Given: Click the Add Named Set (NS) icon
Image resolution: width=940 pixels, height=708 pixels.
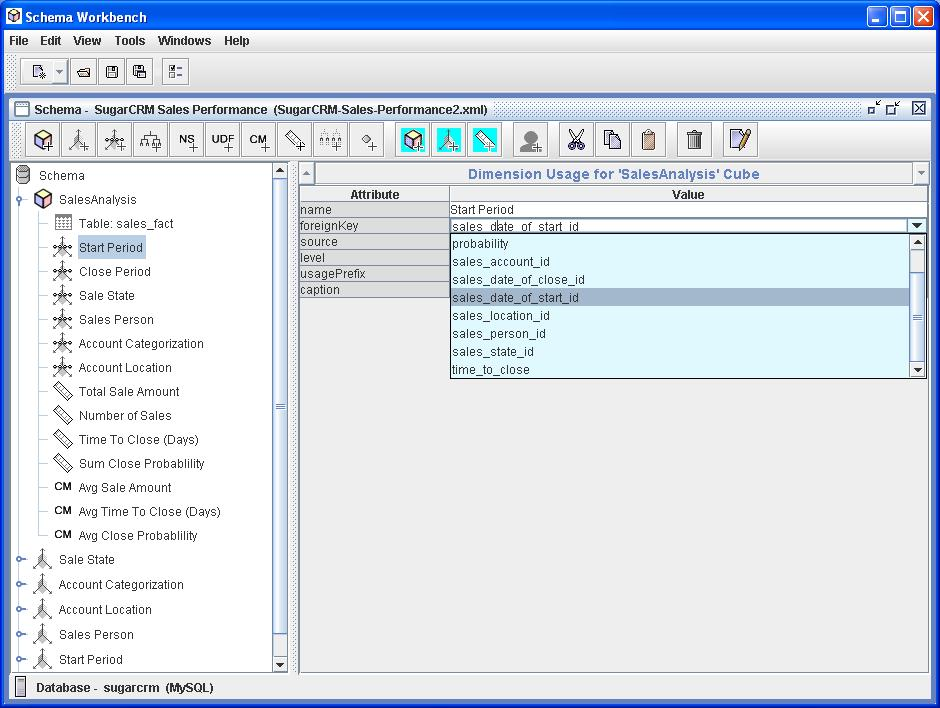Looking at the screenshot, I should [187, 141].
